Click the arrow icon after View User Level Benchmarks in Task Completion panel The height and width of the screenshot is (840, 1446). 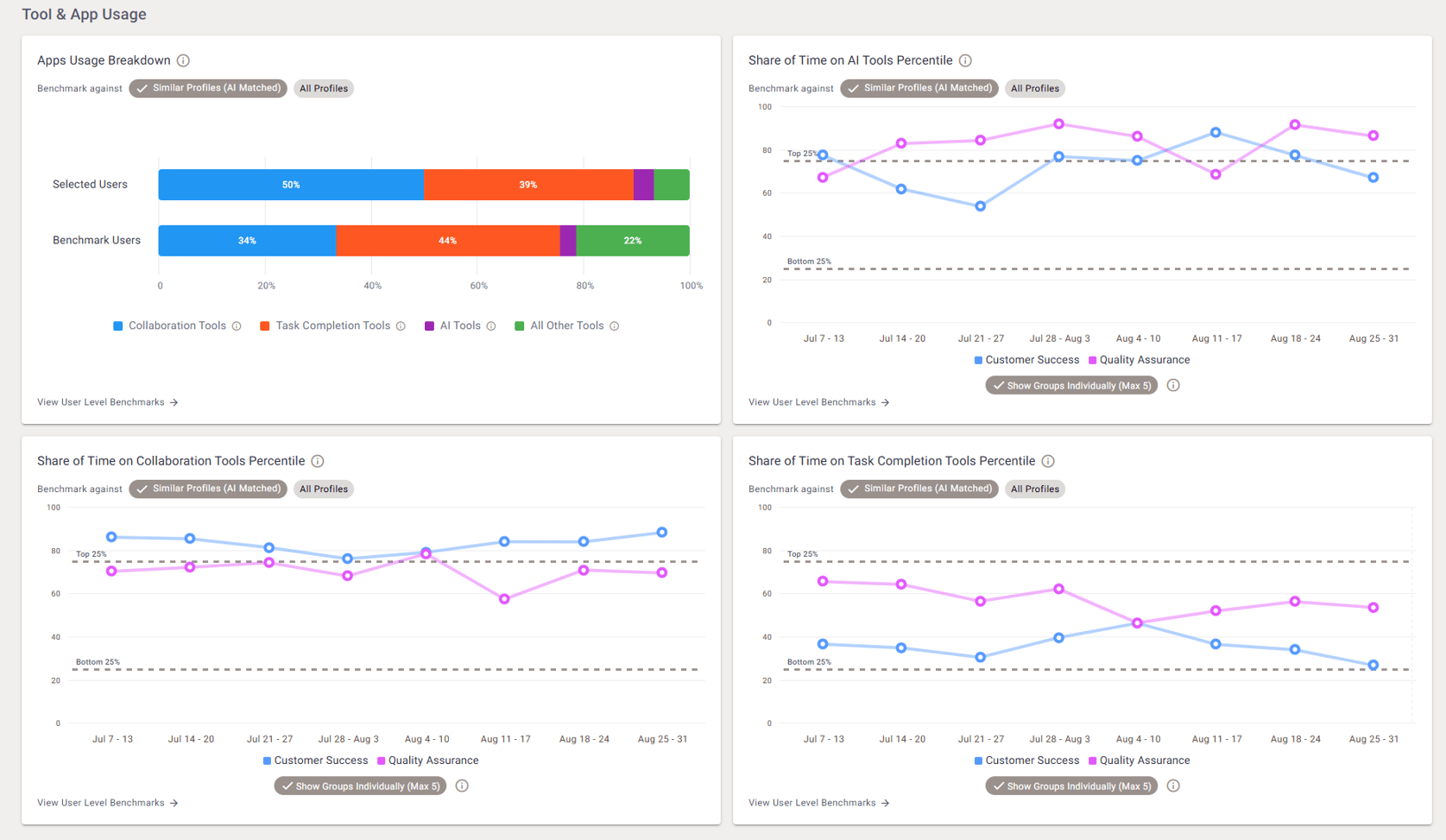point(887,803)
